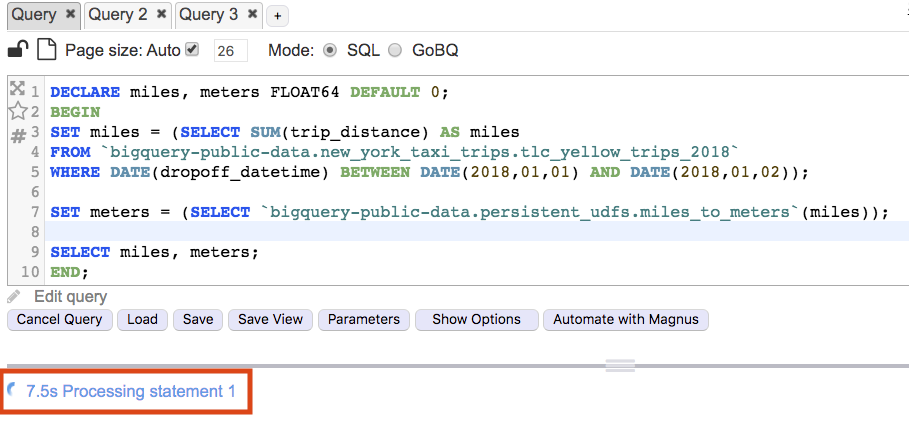
Task: Toggle the Page size Auto checkbox
Action: [193, 49]
